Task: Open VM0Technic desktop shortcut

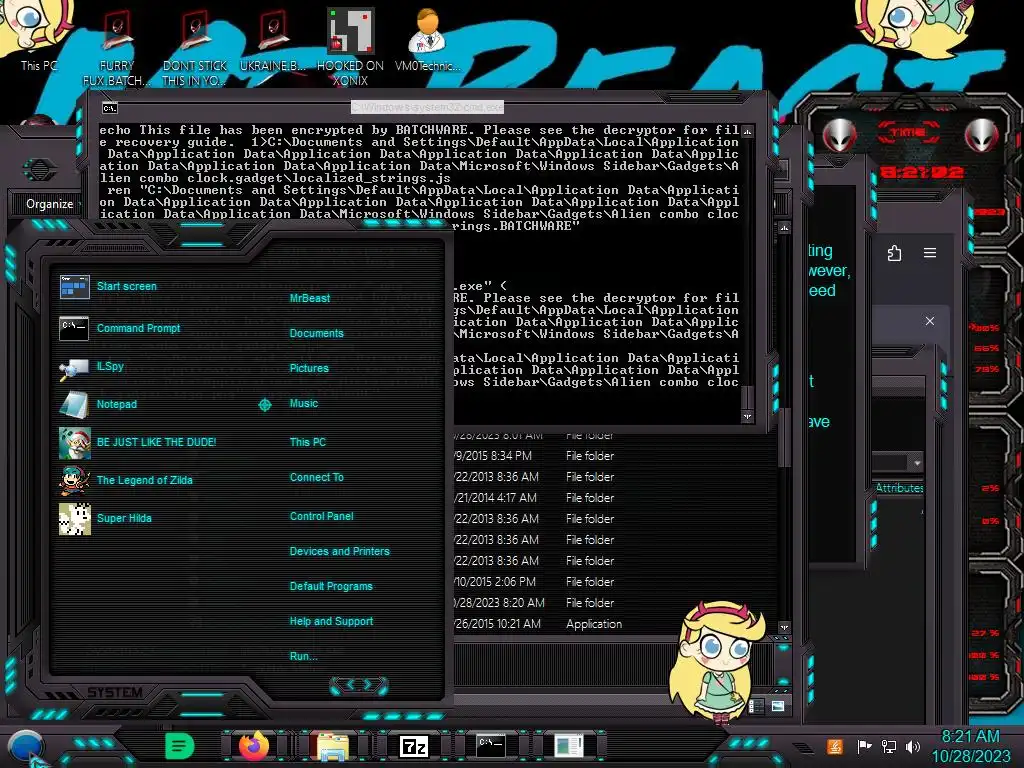Action: click(x=427, y=40)
